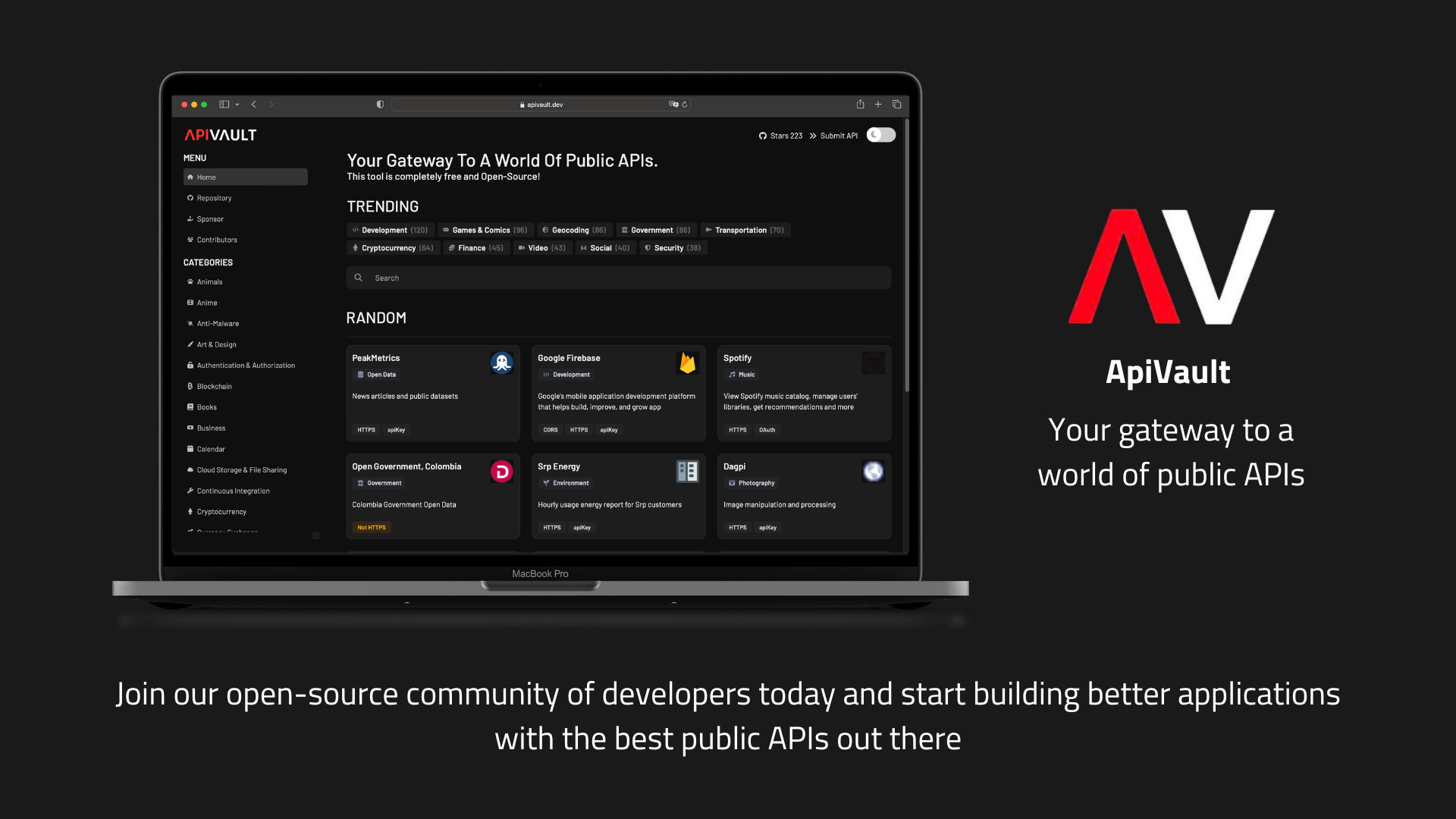1456x819 pixels.
Task: Toggle the dark mode moon switch
Action: pyautogui.click(x=880, y=135)
